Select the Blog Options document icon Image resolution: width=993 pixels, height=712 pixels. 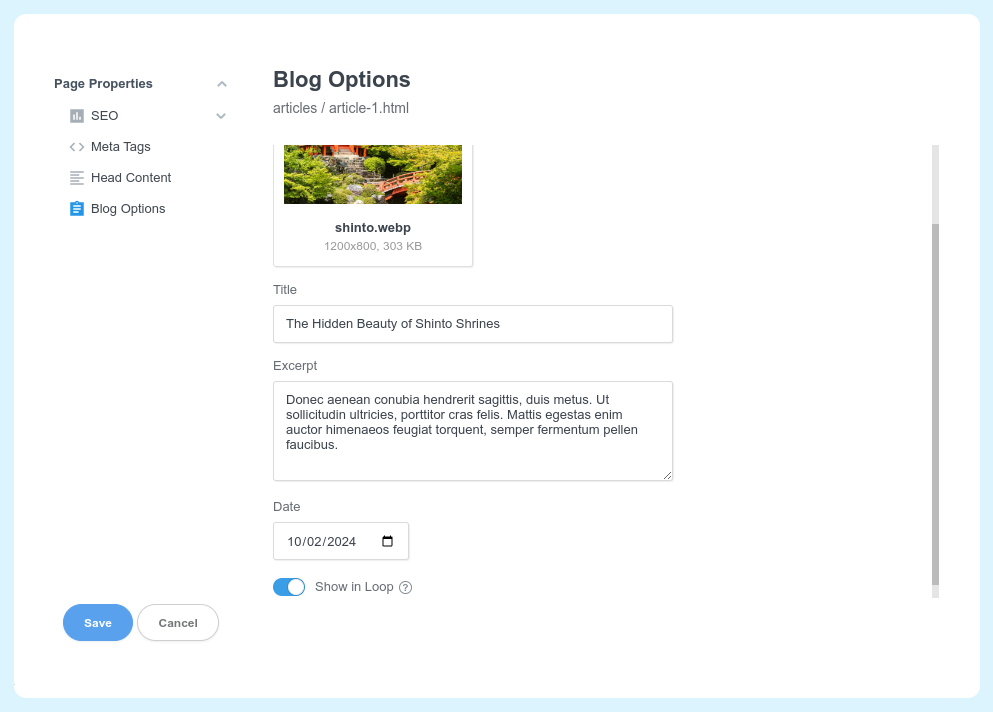(76, 208)
